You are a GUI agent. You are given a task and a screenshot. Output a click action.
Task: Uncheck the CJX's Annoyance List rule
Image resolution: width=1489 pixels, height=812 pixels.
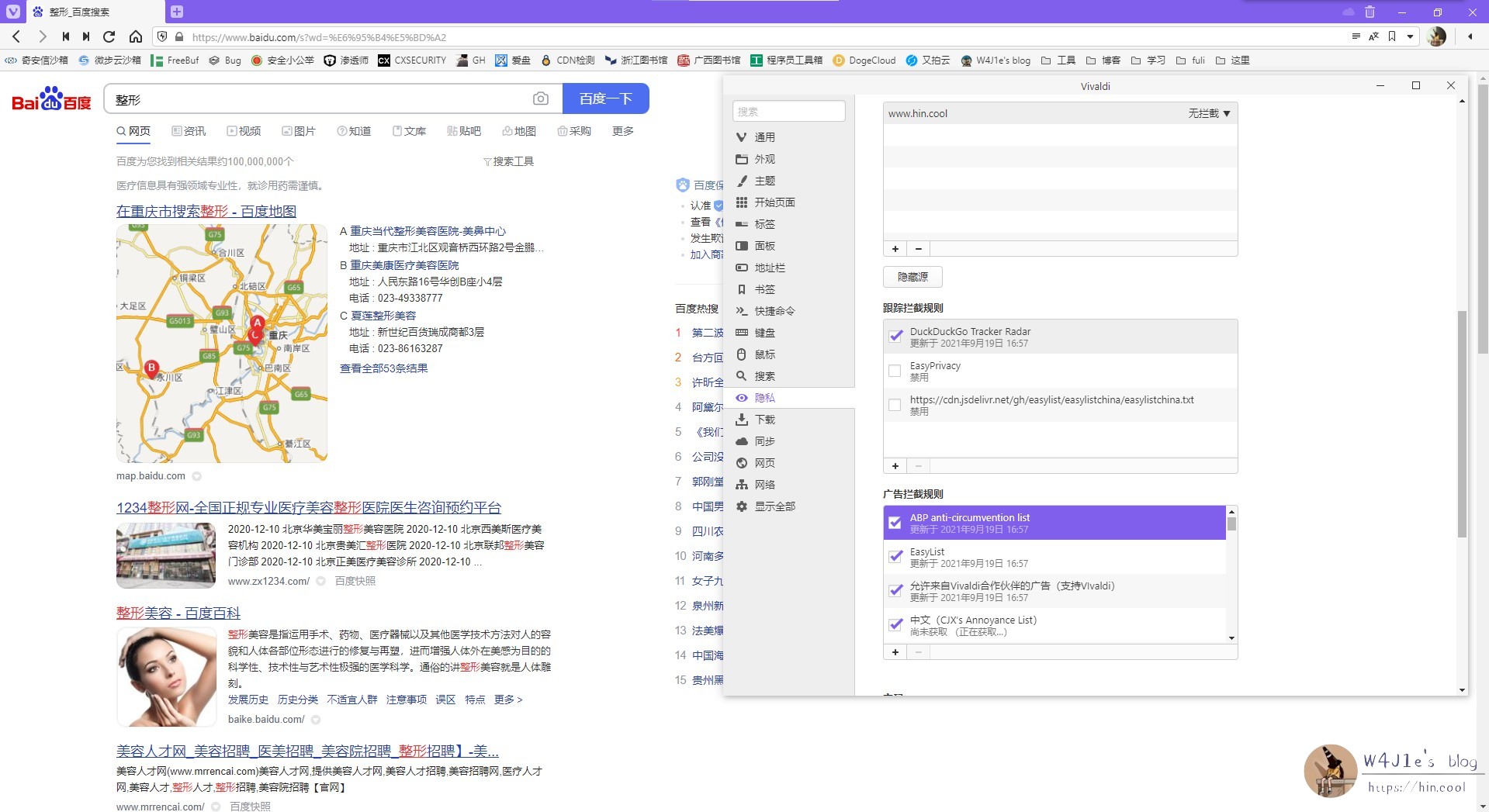[x=895, y=625]
